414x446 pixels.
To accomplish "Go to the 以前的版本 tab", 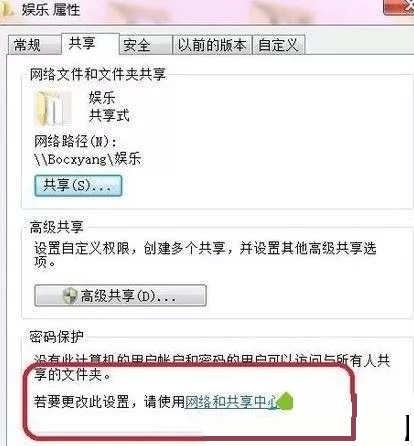I will (212, 45).
